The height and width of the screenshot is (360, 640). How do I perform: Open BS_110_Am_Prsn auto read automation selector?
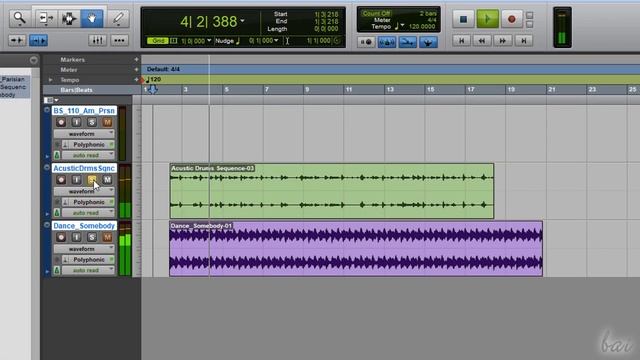click(x=88, y=155)
